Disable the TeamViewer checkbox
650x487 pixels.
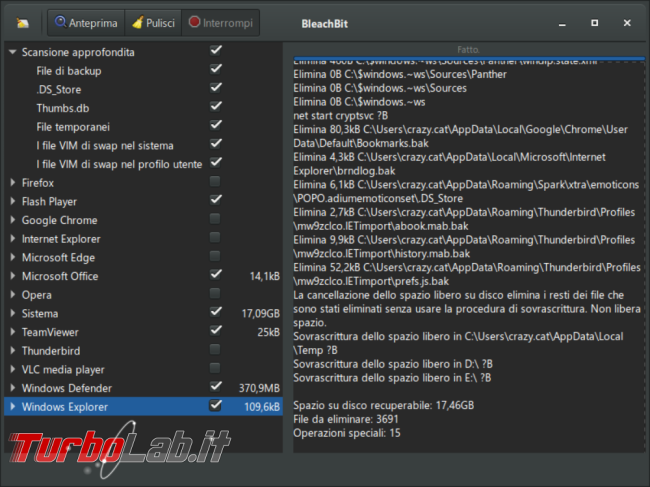pyautogui.click(x=215, y=330)
